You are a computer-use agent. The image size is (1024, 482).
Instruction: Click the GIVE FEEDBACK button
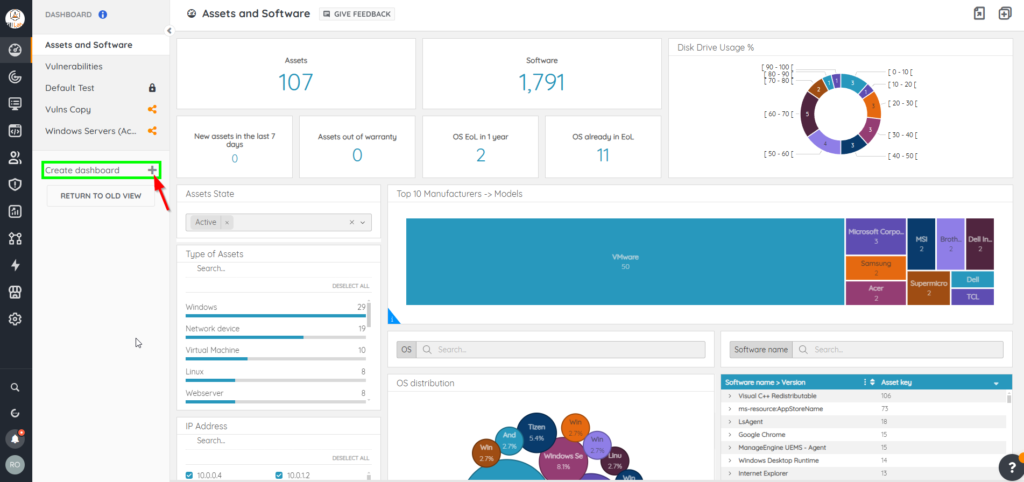(x=357, y=14)
